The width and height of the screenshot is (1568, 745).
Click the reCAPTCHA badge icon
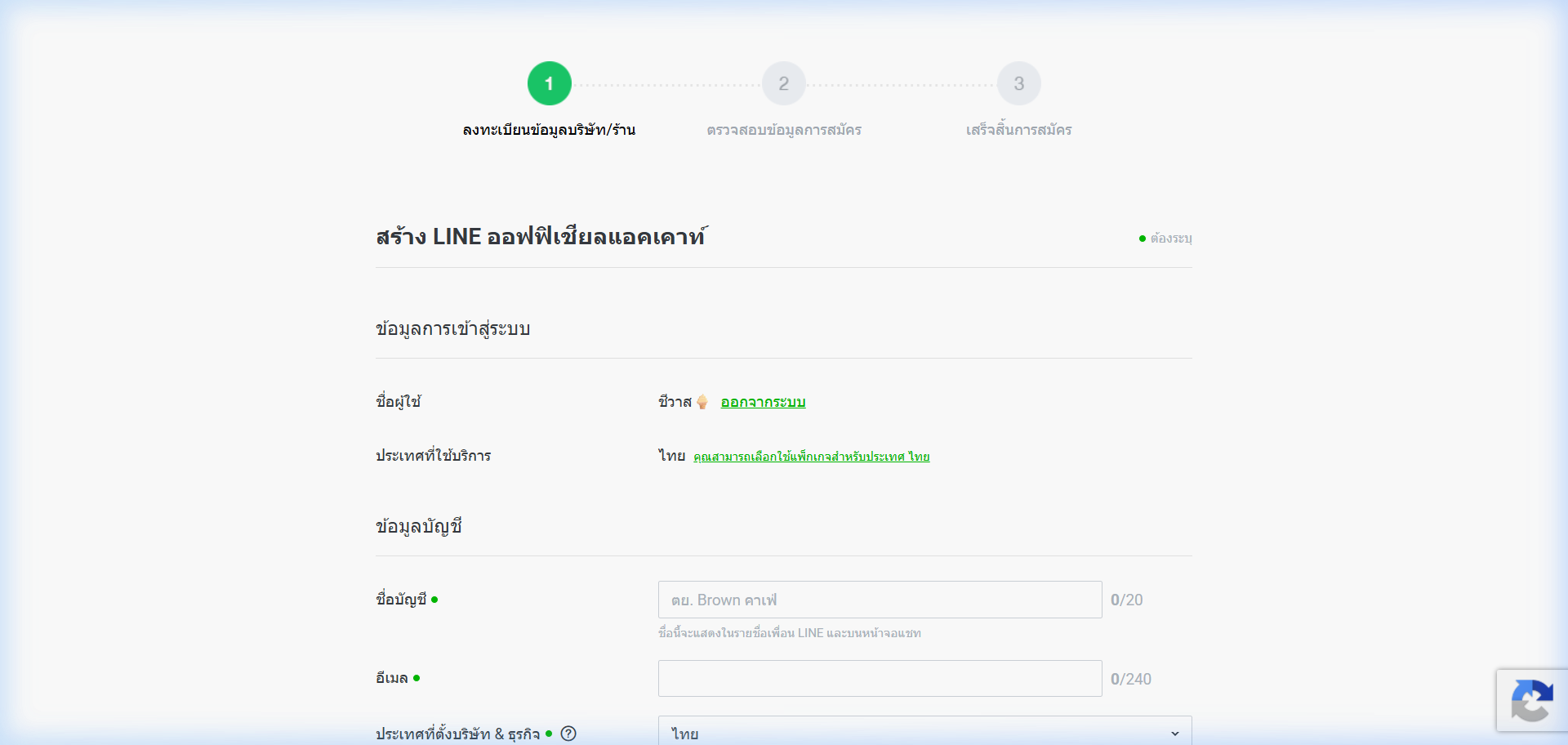[1532, 700]
